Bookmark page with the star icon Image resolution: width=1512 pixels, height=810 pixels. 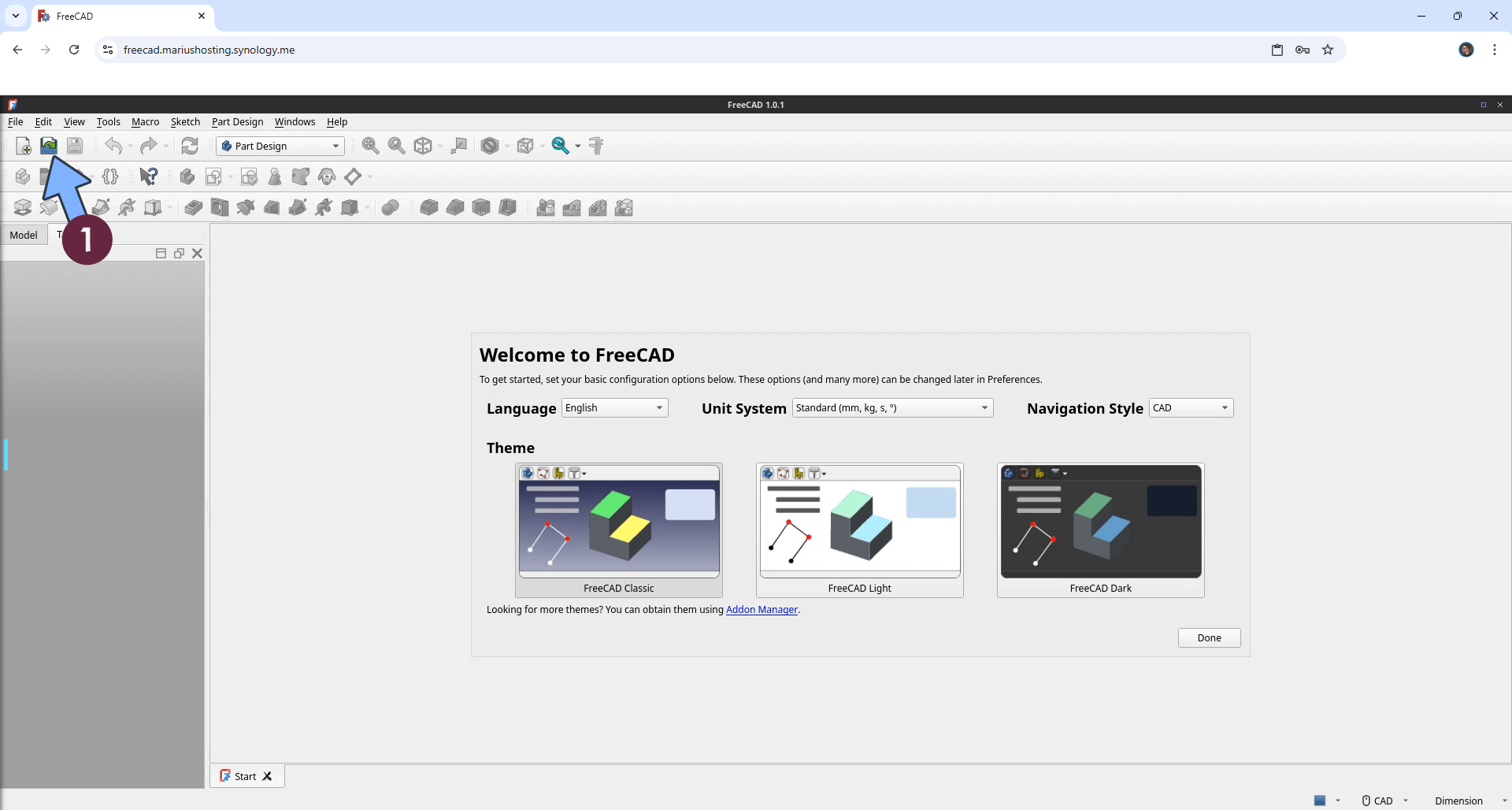coord(1328,50)
